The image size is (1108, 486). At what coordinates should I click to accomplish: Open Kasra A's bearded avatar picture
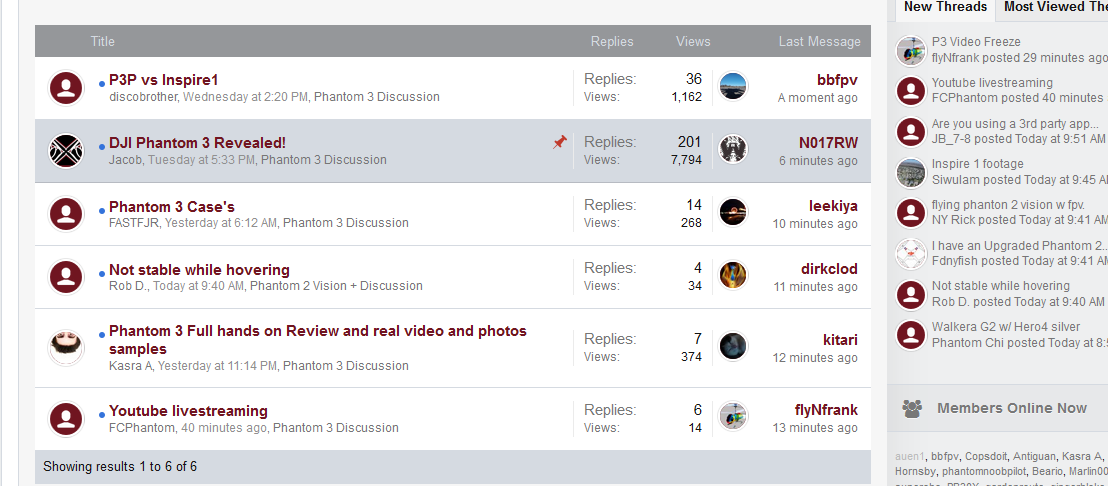[66, 348]
